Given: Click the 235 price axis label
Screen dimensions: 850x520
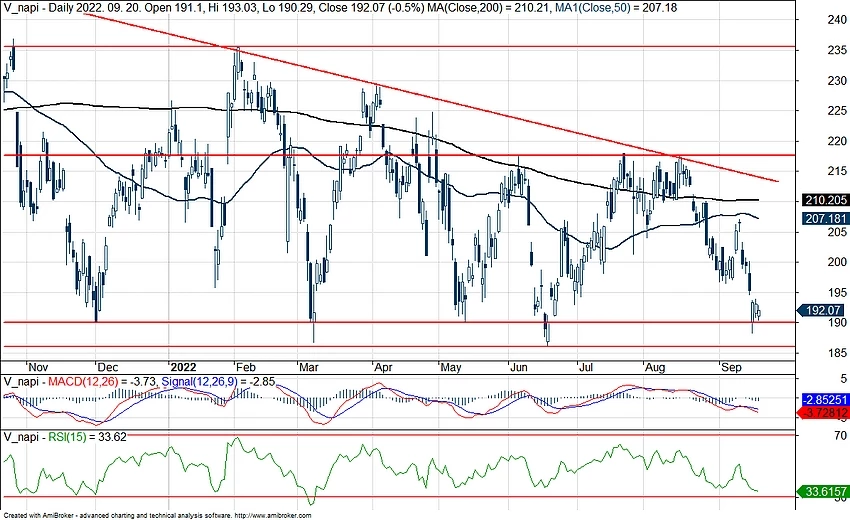Looking at the screenshot, I should [837, 50].
